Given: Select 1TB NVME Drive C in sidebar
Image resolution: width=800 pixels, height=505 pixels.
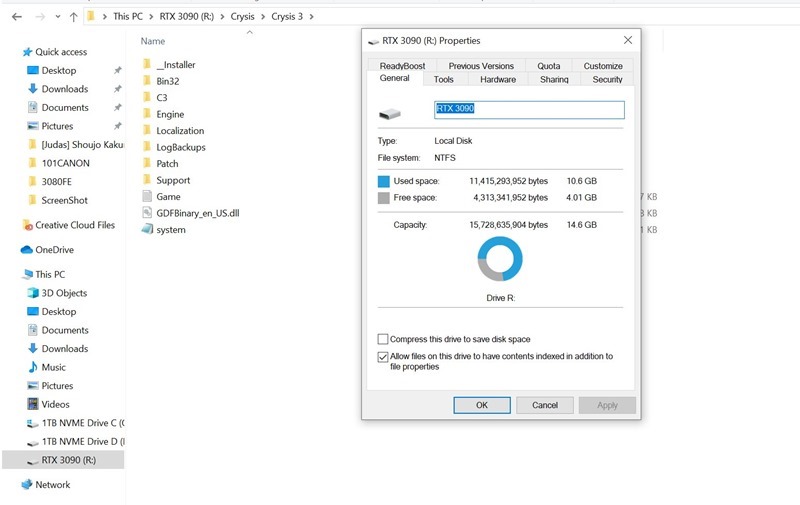Looking at the screenshot, I should 76,423.
